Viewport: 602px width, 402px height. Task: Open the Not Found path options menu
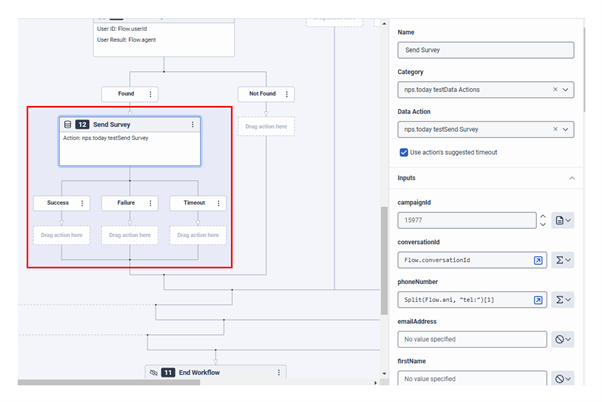click(x=287, y=94)
